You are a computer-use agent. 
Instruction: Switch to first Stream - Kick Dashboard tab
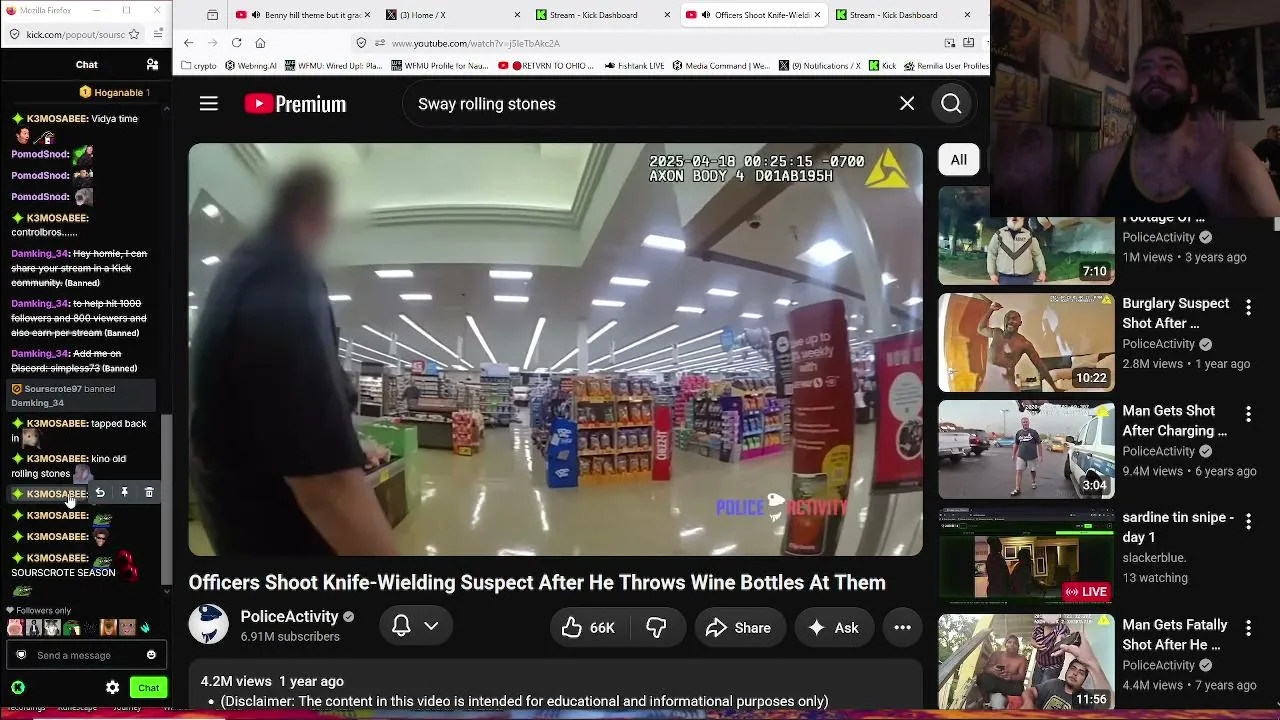click(x=603, y=15)
